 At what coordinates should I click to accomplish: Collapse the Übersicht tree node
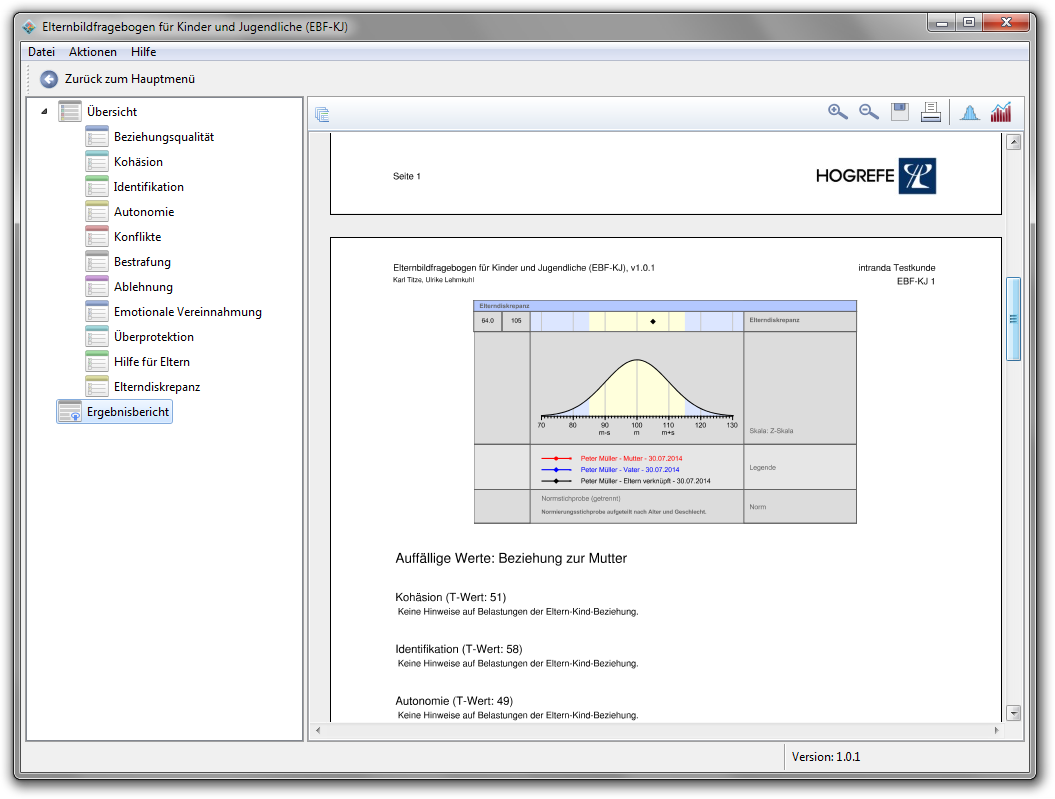[44, 112]
